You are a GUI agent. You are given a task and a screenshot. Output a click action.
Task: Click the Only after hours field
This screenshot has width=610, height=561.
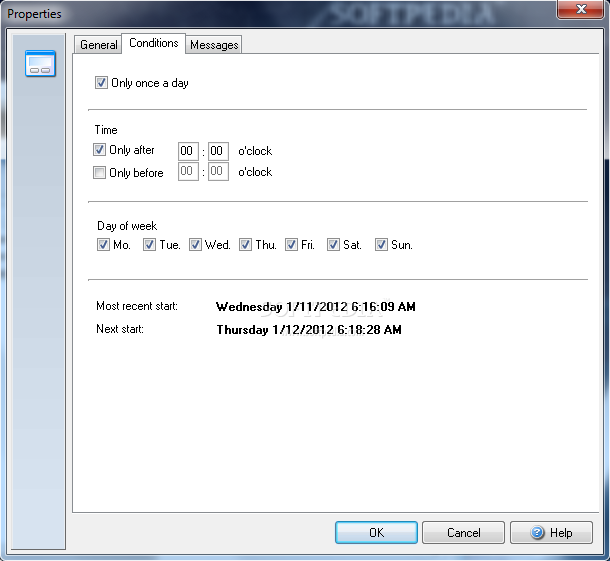pos(188,151)
